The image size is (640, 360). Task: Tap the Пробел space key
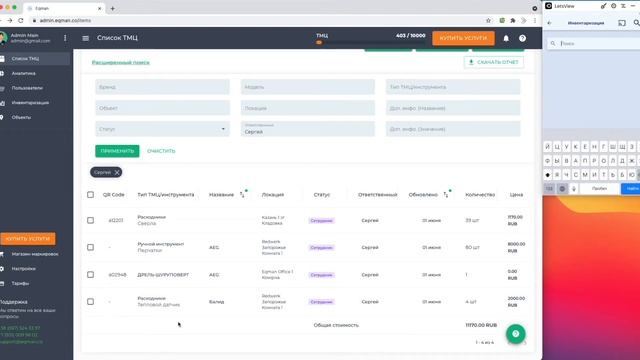pos(599,189)
